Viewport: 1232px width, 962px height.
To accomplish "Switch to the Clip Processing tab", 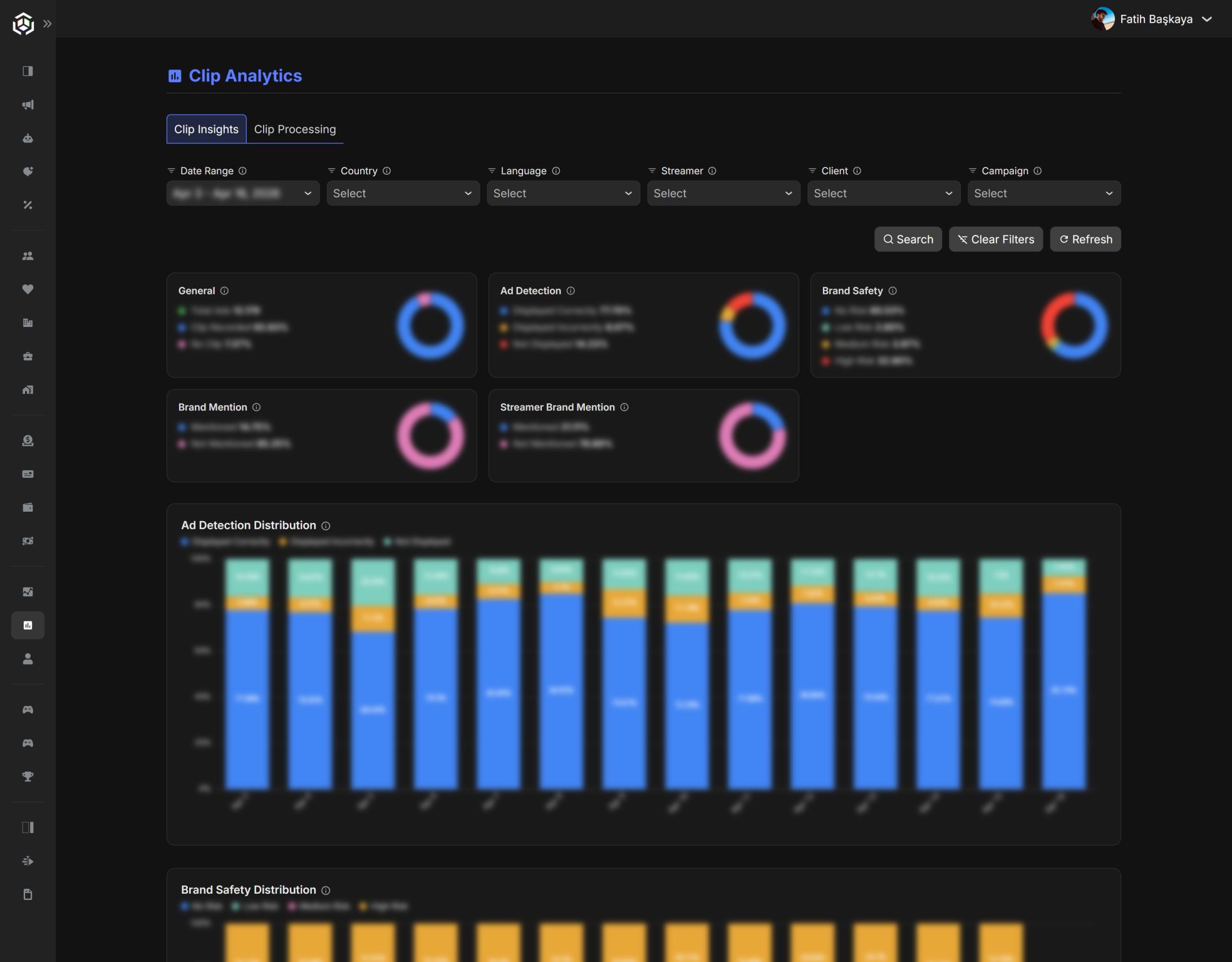I will click(295, 129).
